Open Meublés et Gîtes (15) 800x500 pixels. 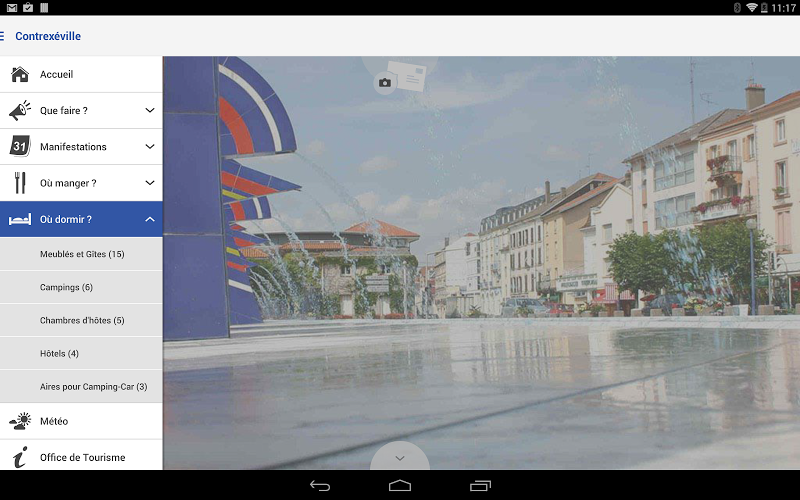coord(81,254)
